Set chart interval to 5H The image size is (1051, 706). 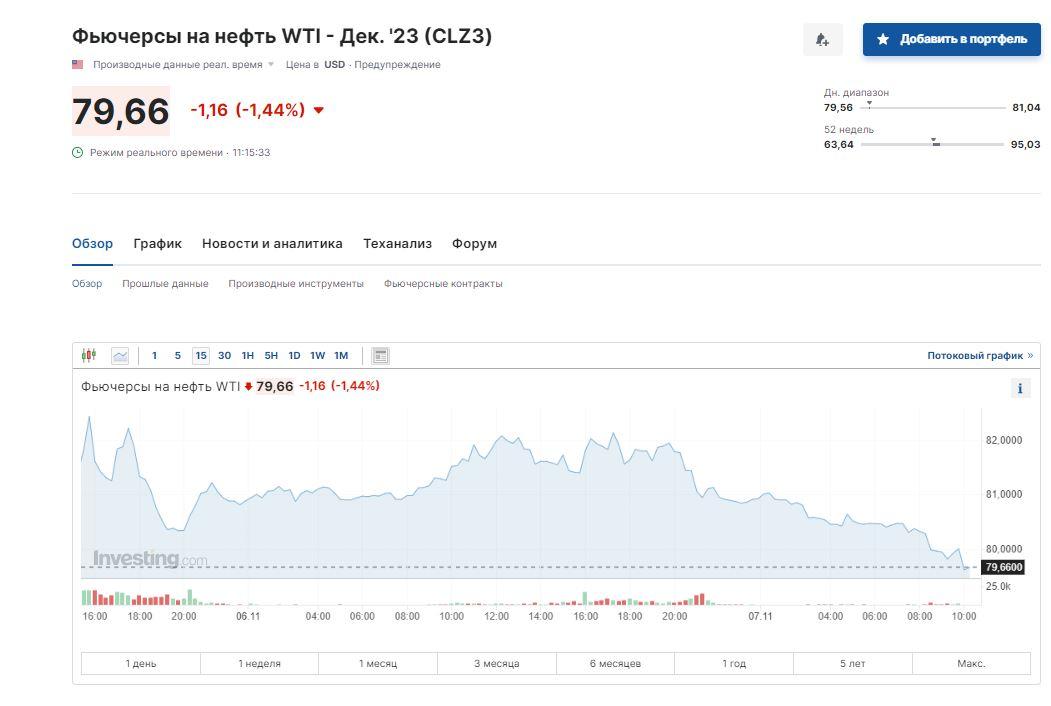(271, 355)
